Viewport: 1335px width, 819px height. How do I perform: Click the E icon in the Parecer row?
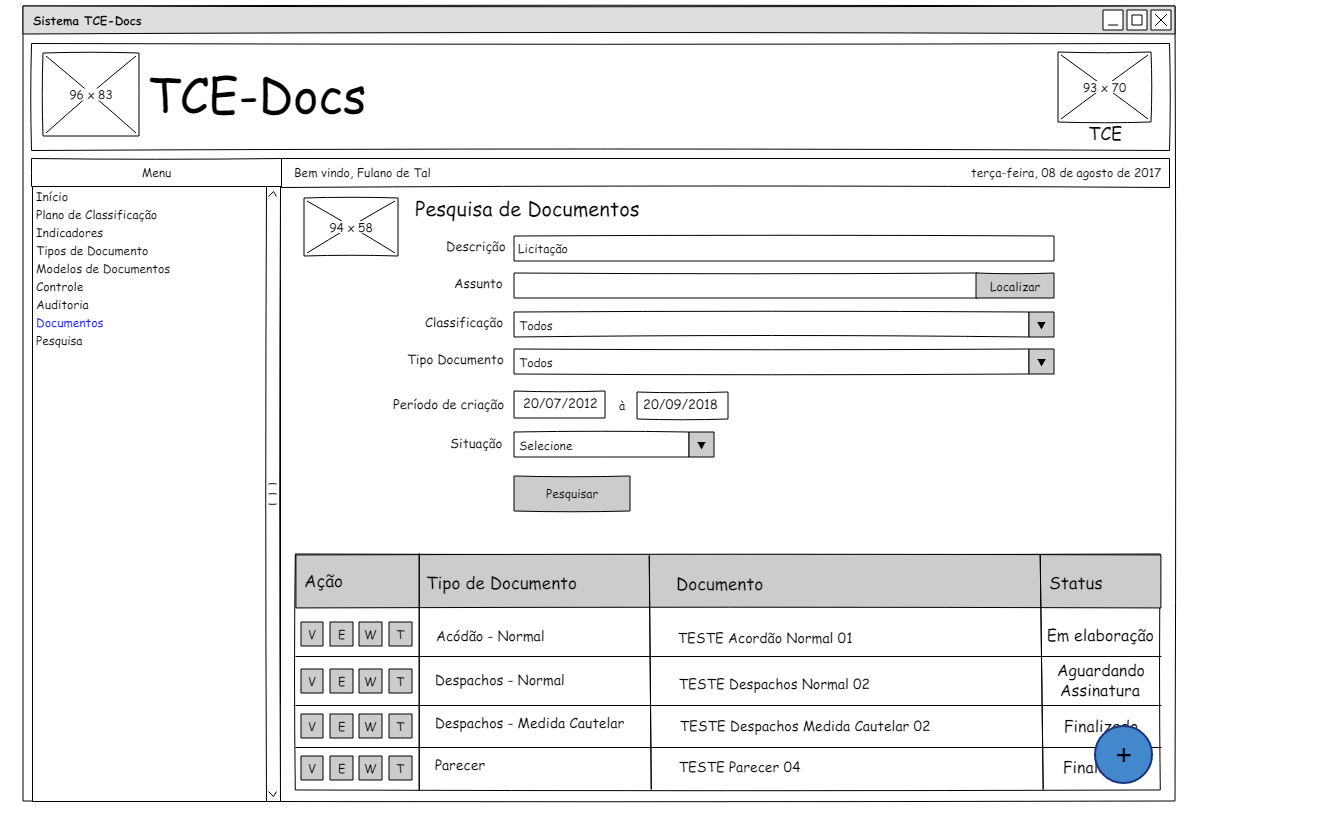coord(341,768)
